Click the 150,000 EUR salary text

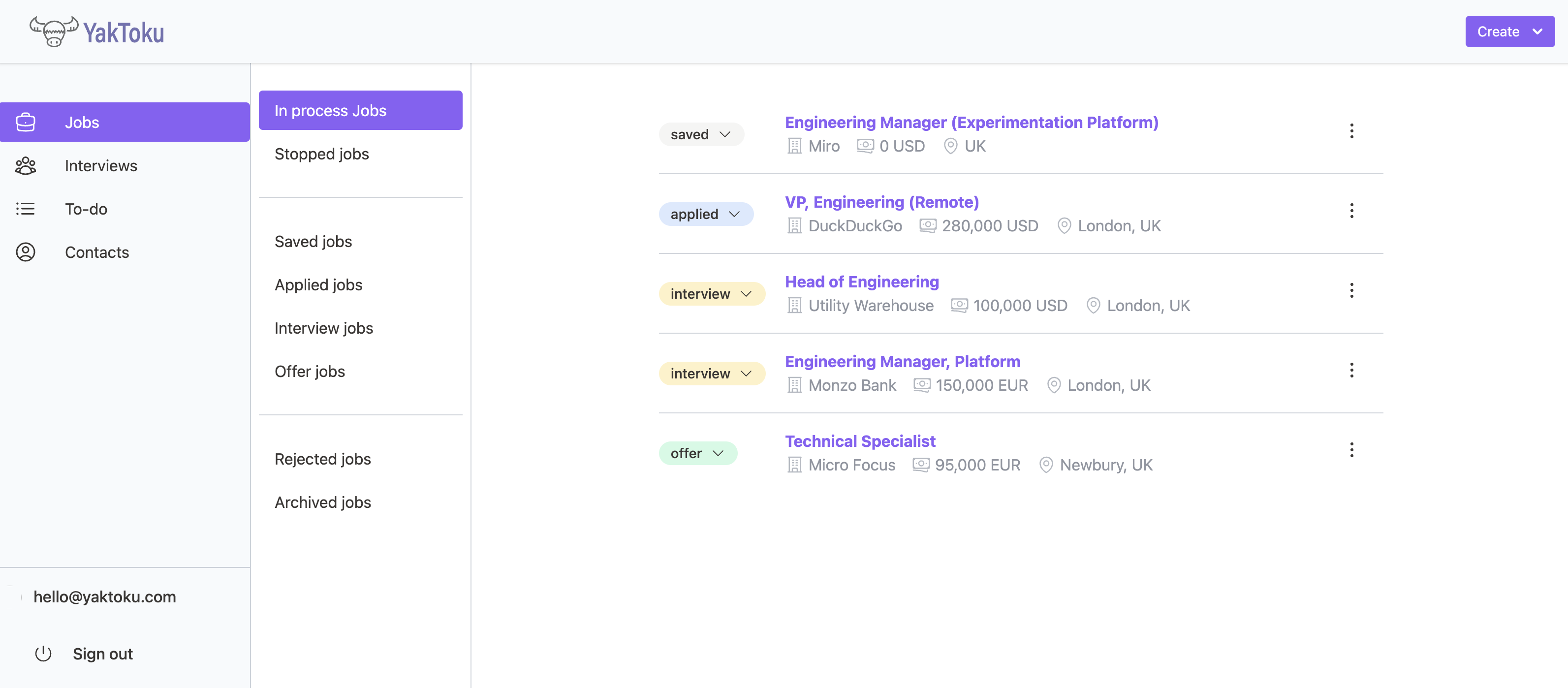coord(982,385)
